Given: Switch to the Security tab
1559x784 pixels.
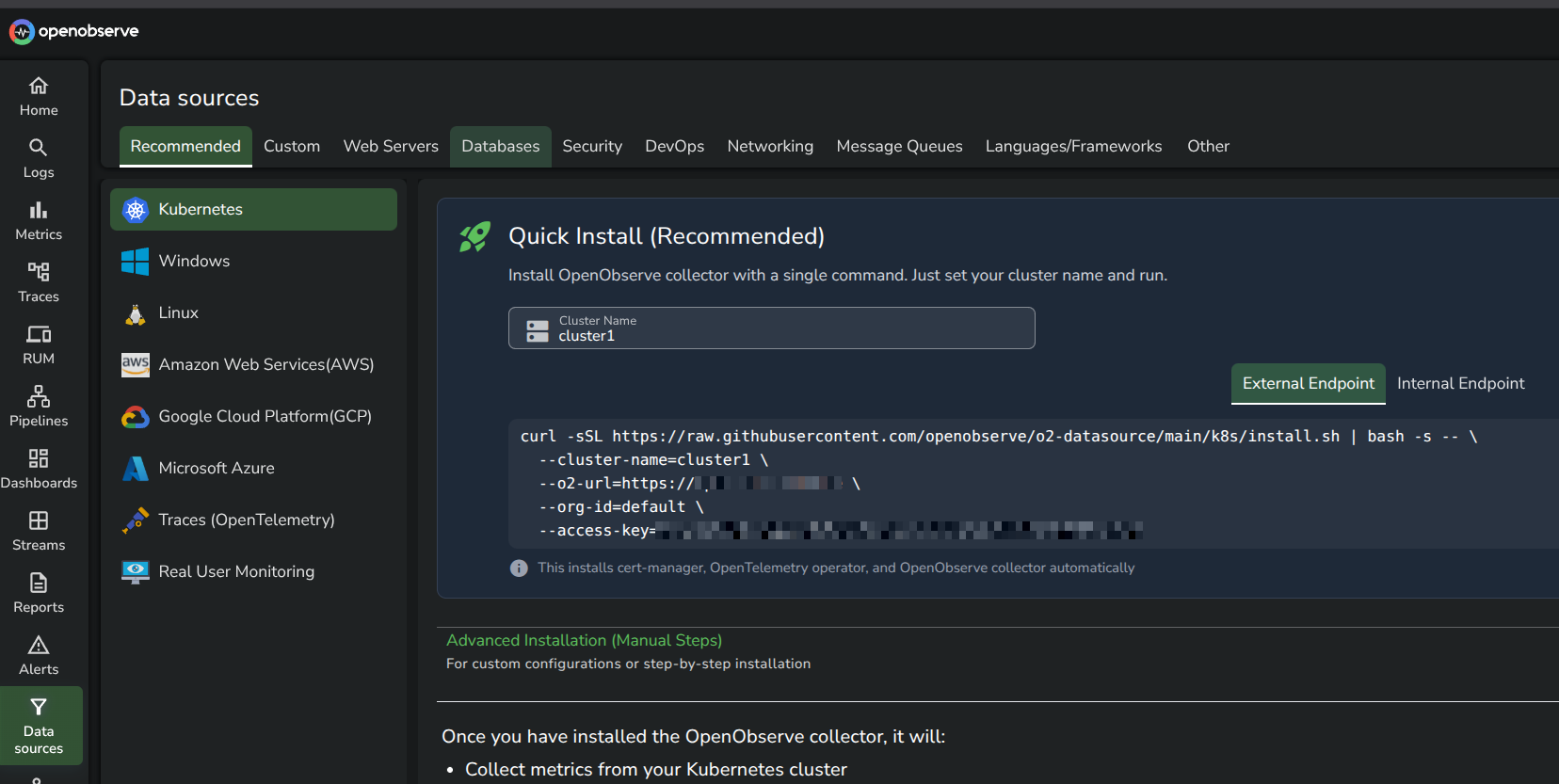Looking at the screenshot, I should pyautogui.click(x=592, y=147).
